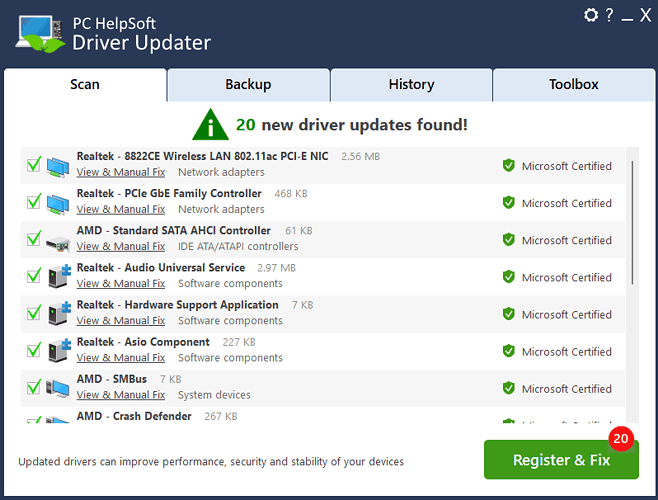Screen dimensions: 658x500
Task: Switch to the Backup tab
Action: point(248,84)
